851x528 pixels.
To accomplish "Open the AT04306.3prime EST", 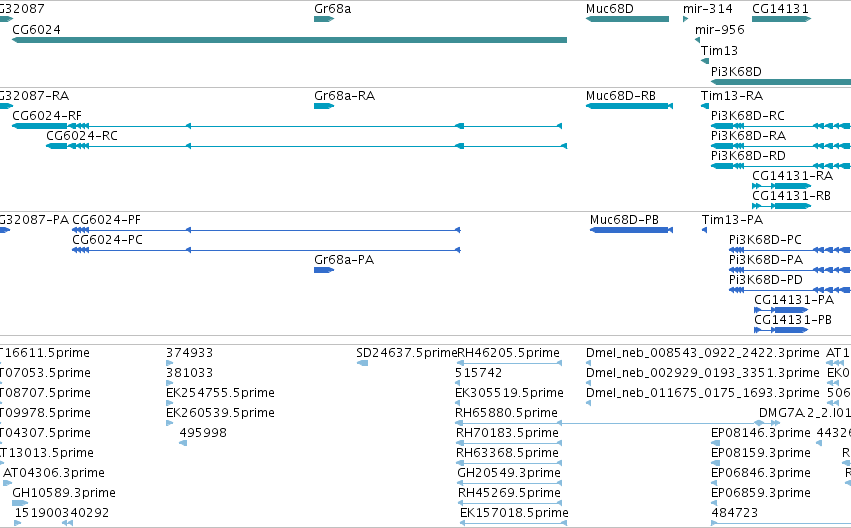I will click(x=54, y=473).
